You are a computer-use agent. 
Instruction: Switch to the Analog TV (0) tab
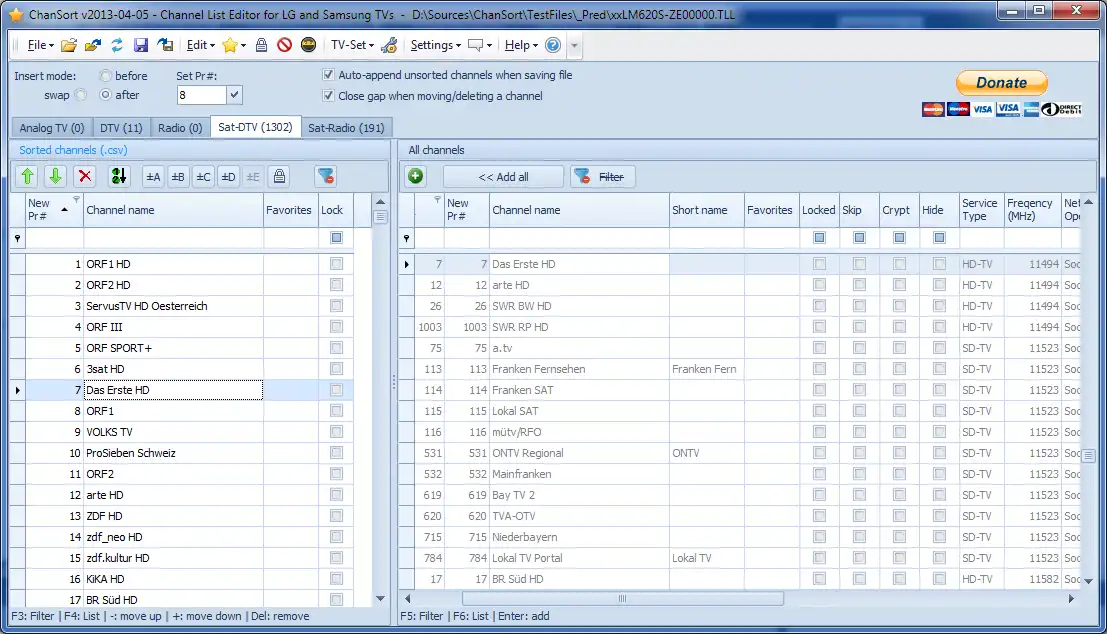[x=52, y=128]
